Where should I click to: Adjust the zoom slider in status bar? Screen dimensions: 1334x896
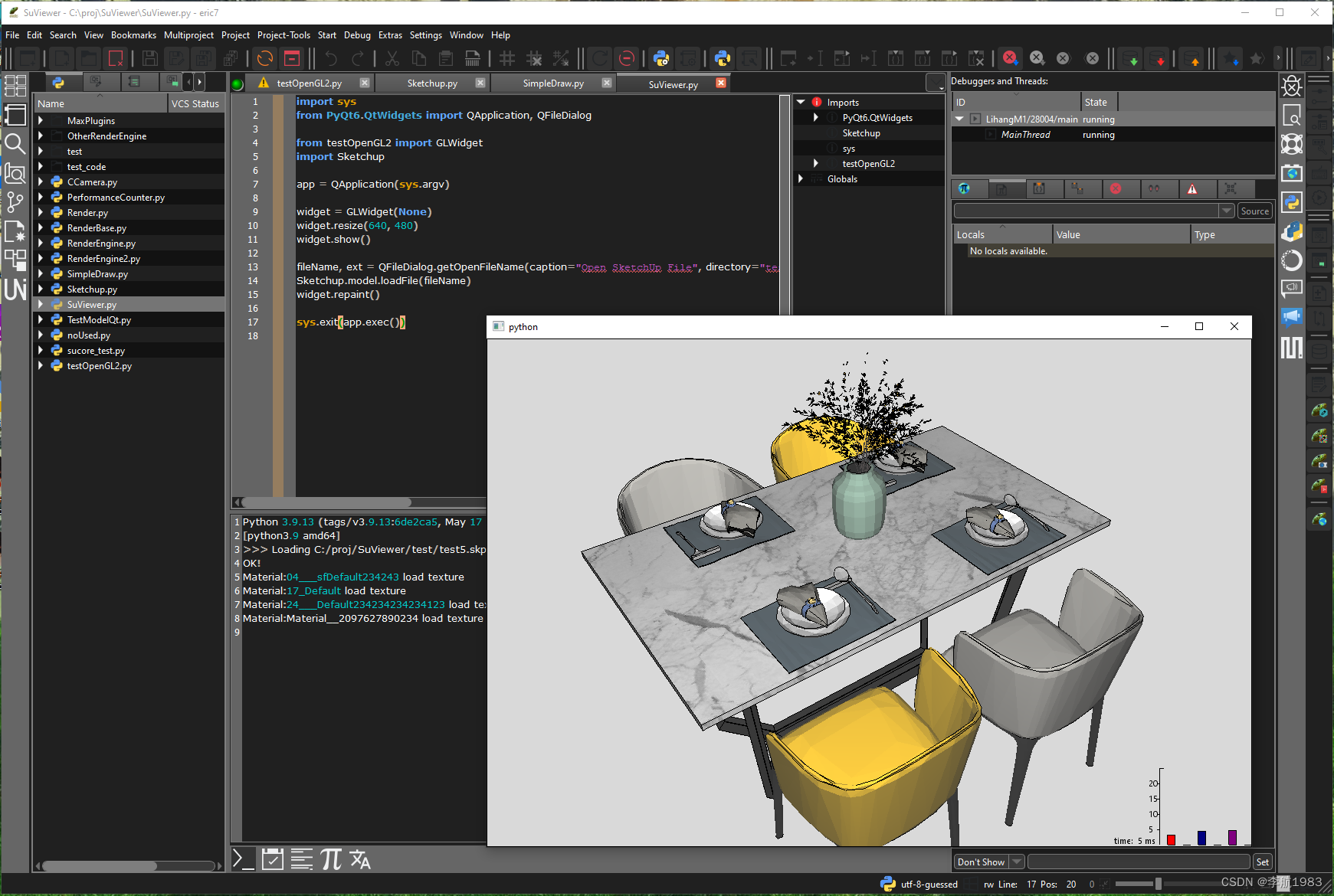tap(1159, 884)
